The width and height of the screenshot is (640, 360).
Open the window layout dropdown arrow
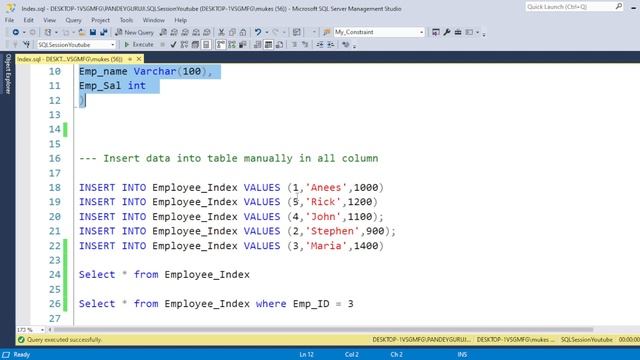477,32
